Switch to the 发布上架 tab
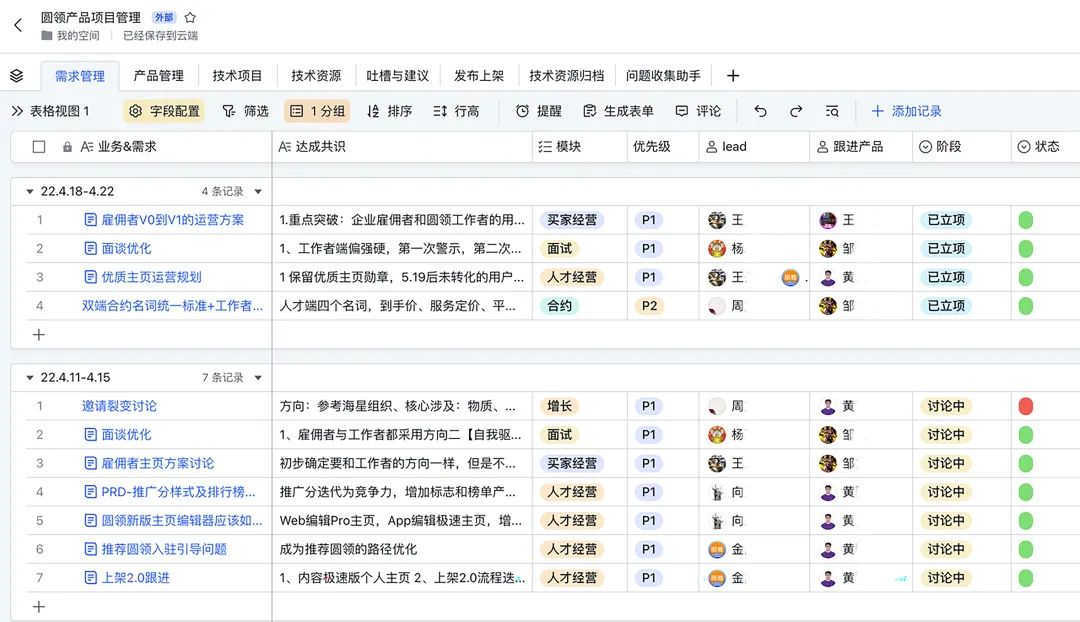 [479, 76]
